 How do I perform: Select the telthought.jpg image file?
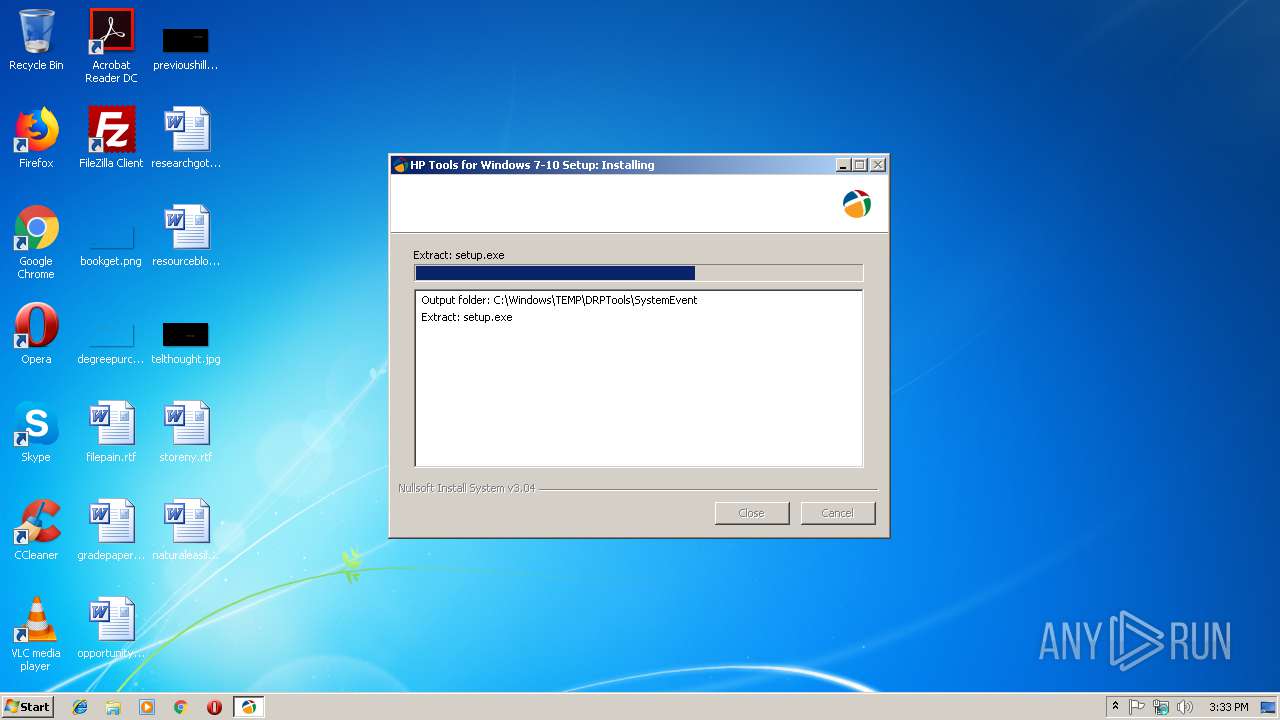click(x=186, y=342)
